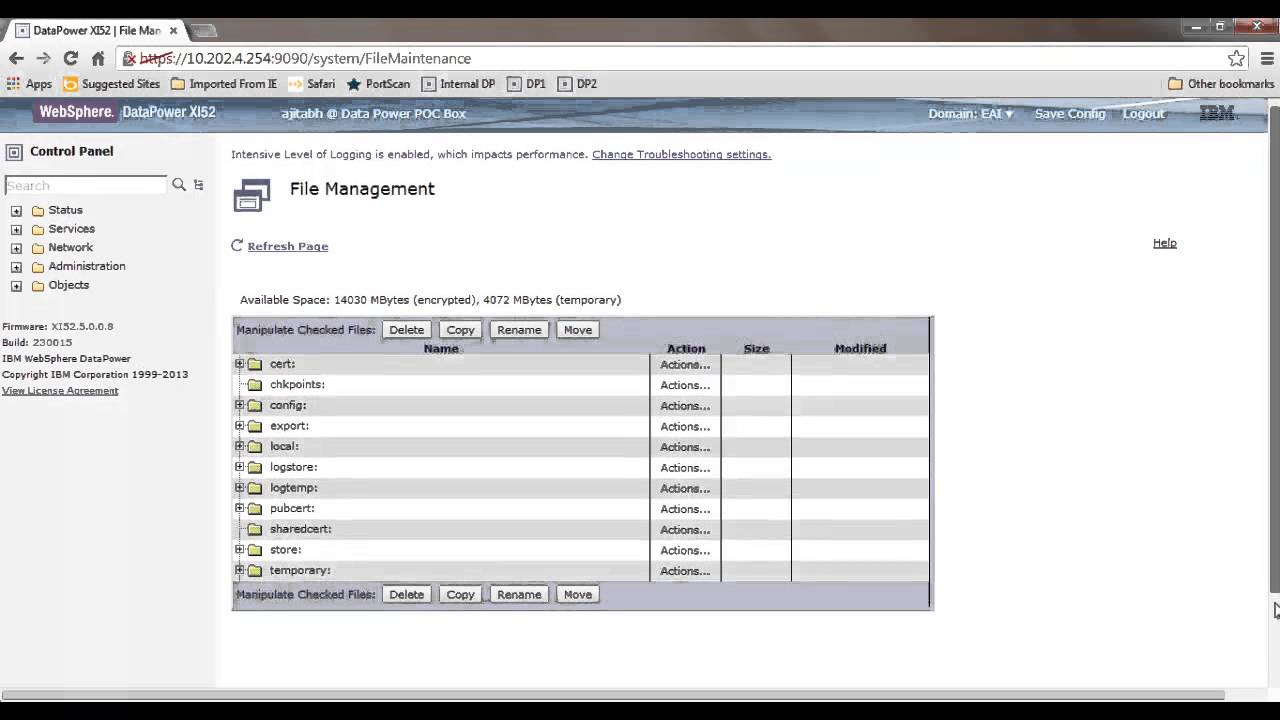Click the Control Panel icon
This screenshot has height=720, width=1280.
[14, 152]
